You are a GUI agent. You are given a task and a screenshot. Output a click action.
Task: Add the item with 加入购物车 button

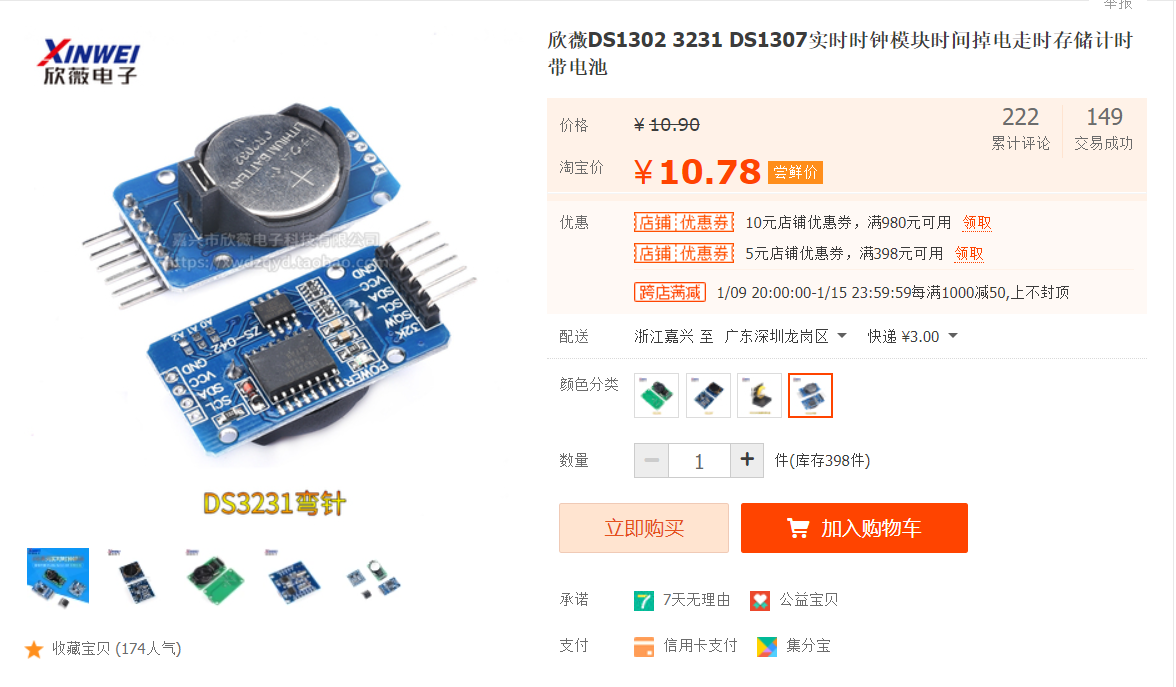(854, 528)
